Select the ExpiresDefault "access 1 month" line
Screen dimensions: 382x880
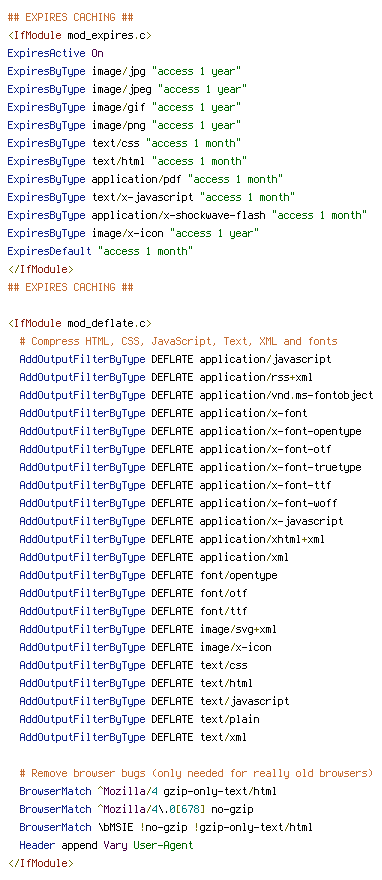tap(100, 251)
